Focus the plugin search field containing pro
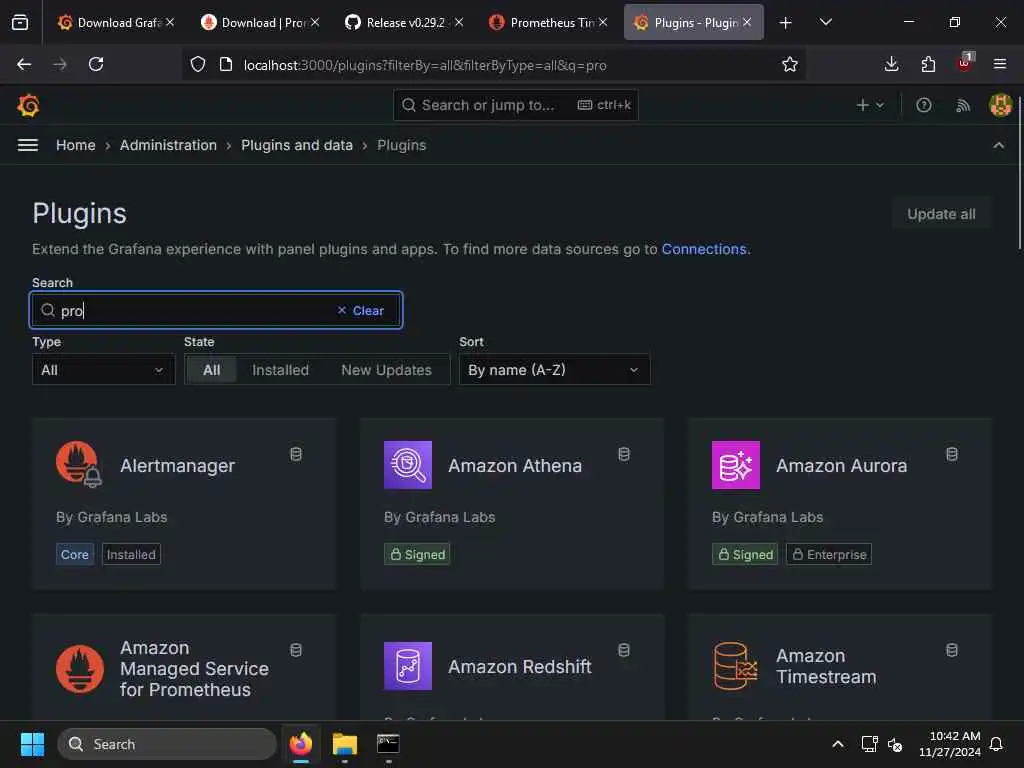Image resolution: width=1024 pixels, height=768 pixels. [216, 310]
